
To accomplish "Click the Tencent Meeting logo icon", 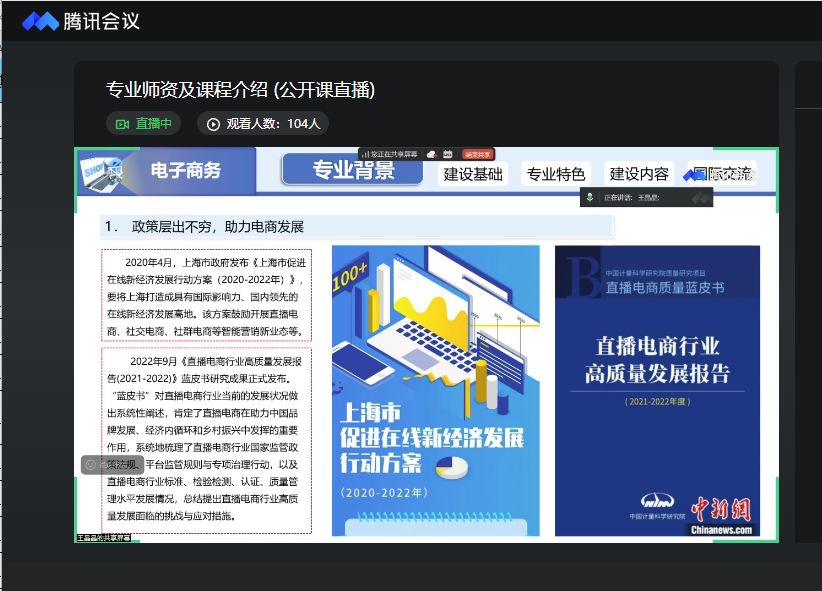I will (x=40, y=21).
